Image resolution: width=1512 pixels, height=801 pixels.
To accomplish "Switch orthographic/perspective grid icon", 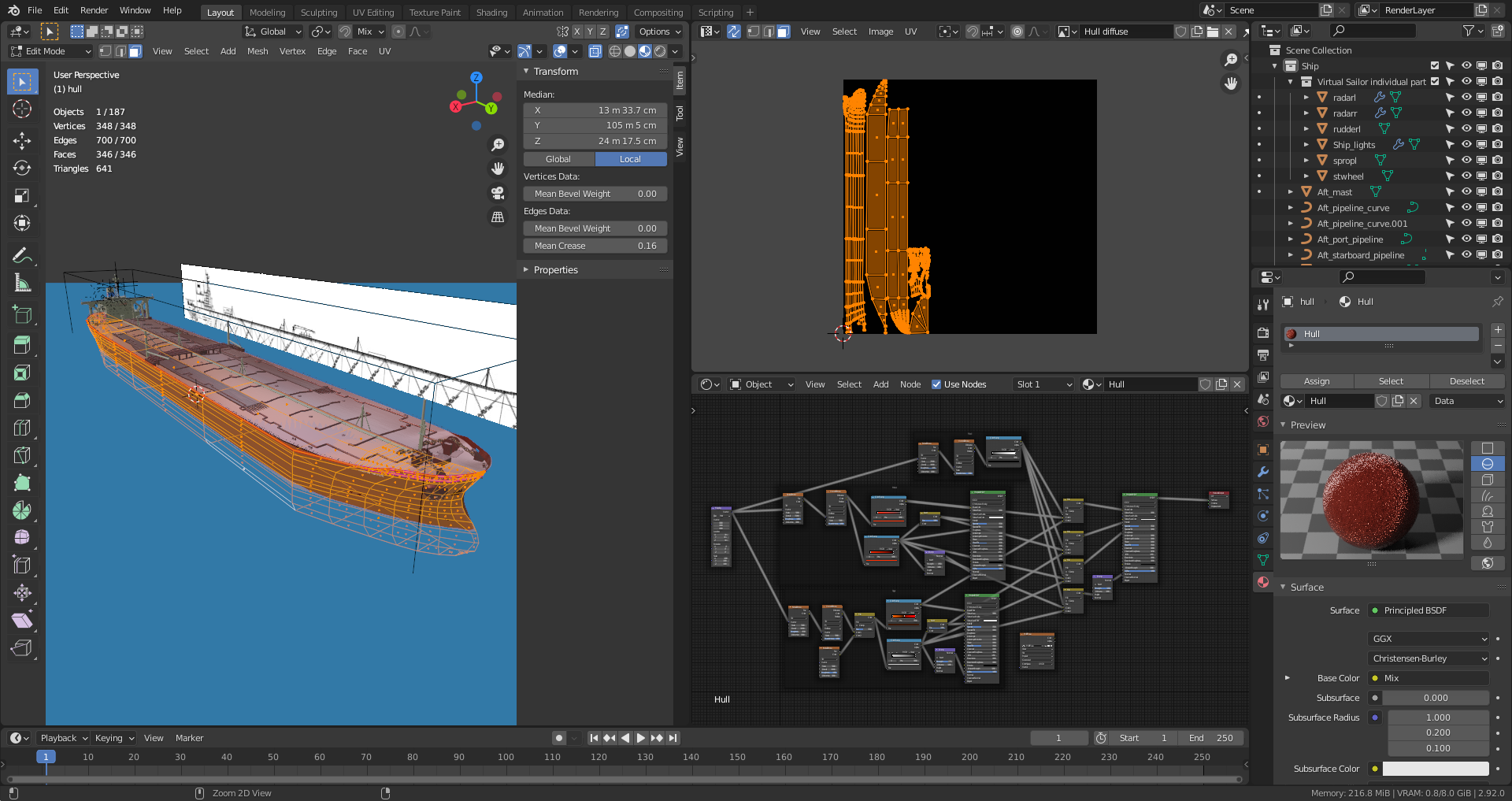I will (x=498, y=217).
